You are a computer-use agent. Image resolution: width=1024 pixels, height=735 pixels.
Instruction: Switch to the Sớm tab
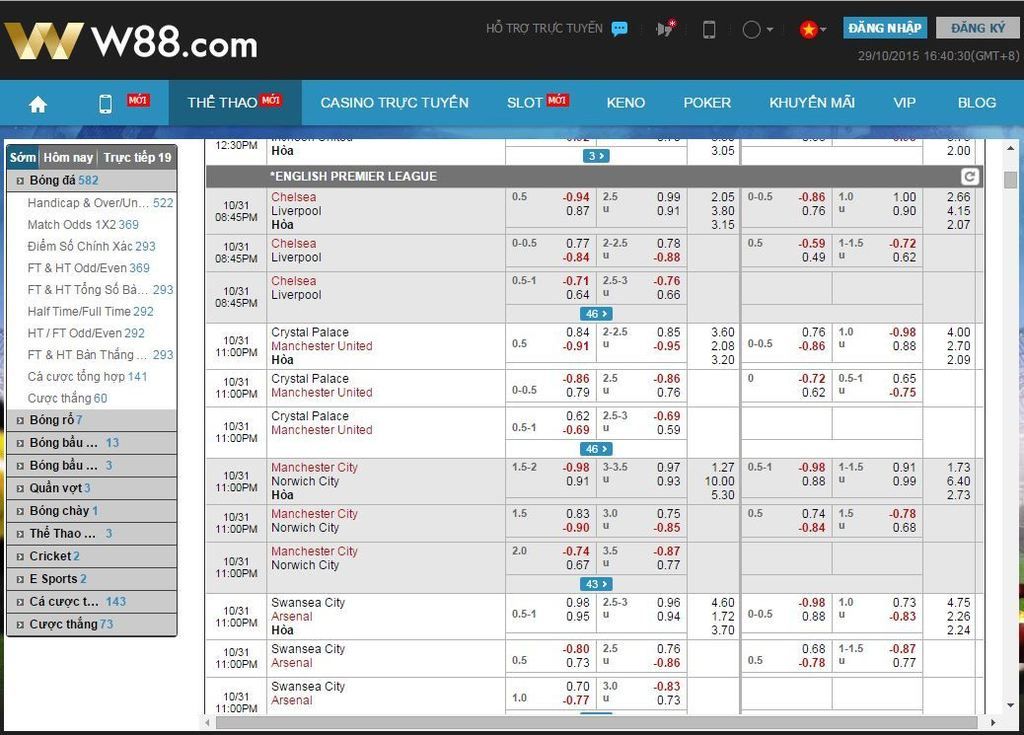(23, 157)
